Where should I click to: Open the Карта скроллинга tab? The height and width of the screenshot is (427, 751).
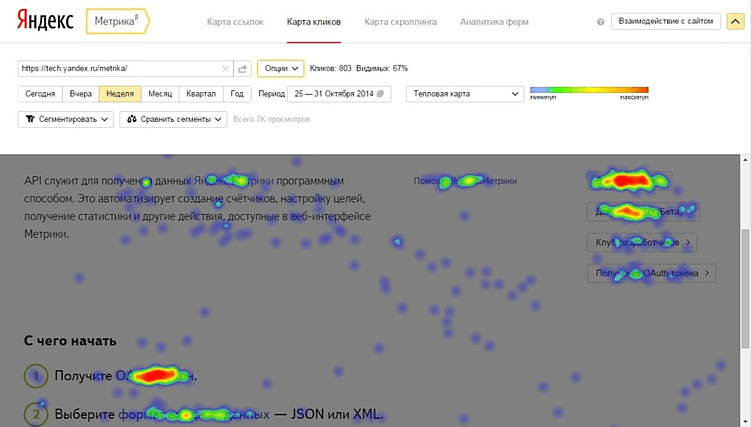click(400, 22)
